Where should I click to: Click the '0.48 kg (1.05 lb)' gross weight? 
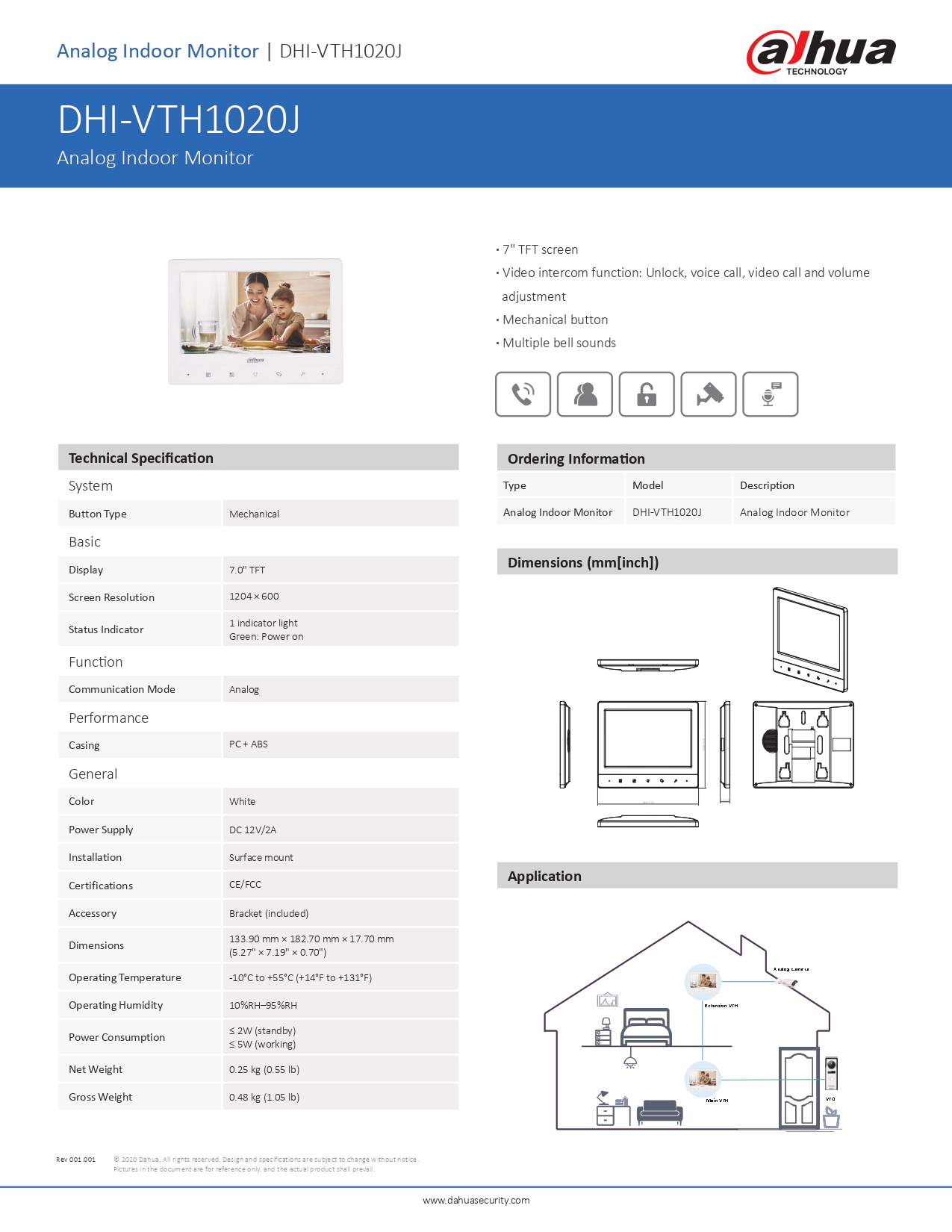(x=264, y=1097)
